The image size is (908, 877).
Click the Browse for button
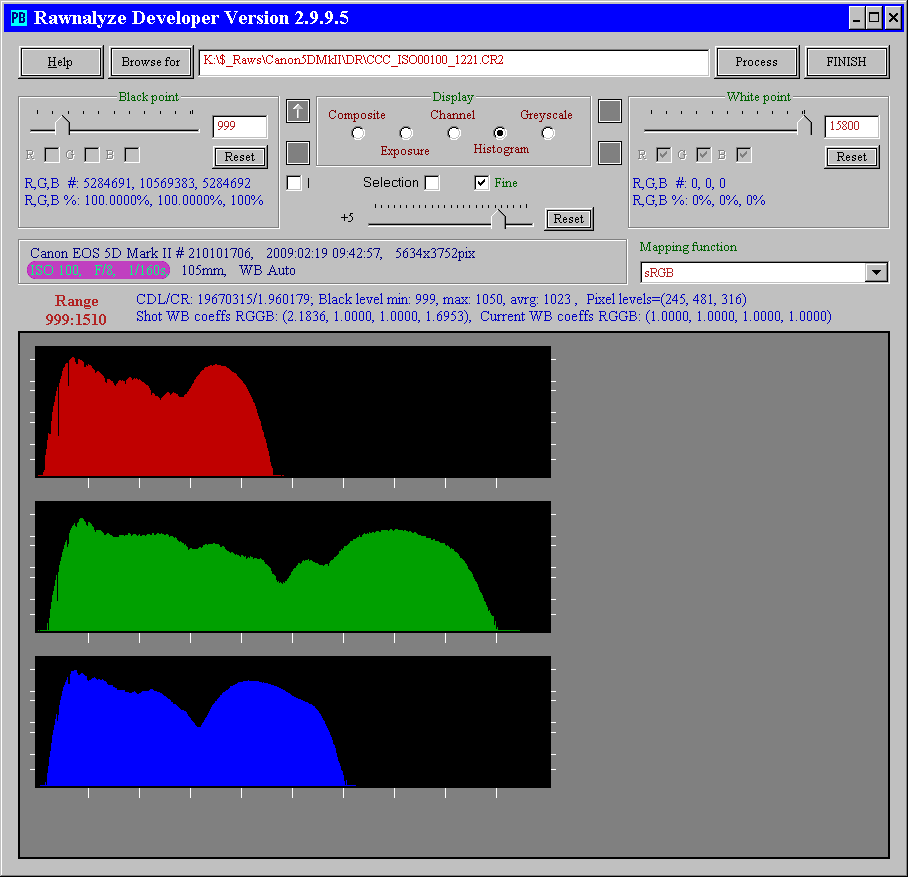pyautogui.click(x=151, y=62)
